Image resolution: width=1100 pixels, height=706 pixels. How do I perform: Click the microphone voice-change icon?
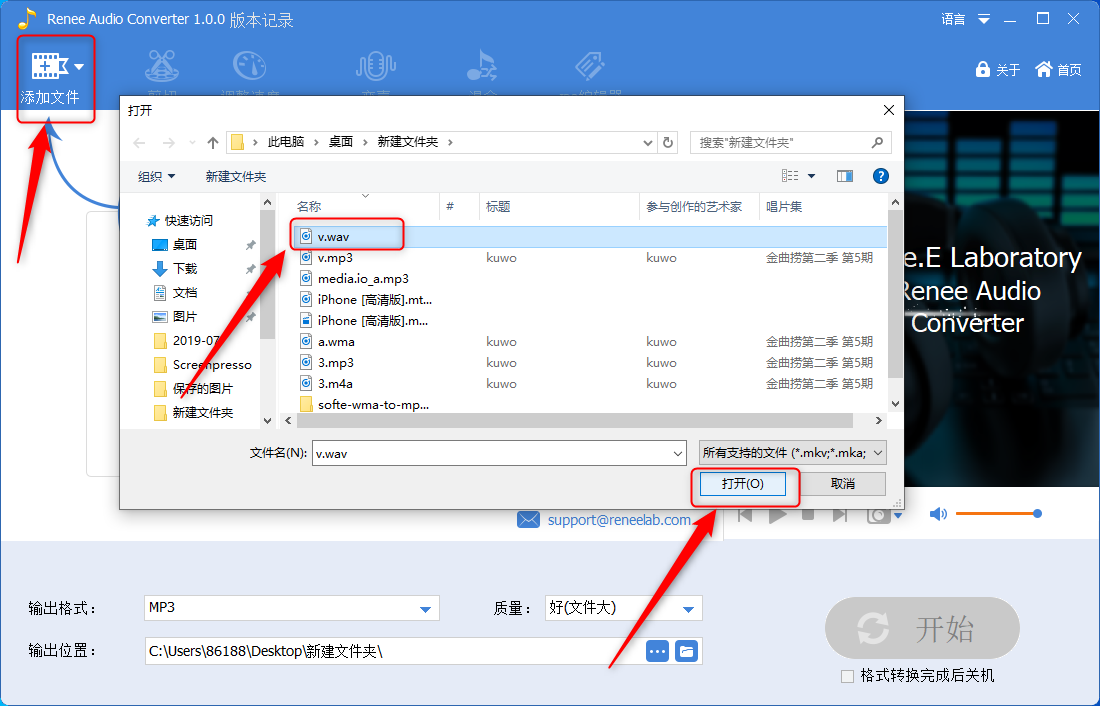pos(375,66)
